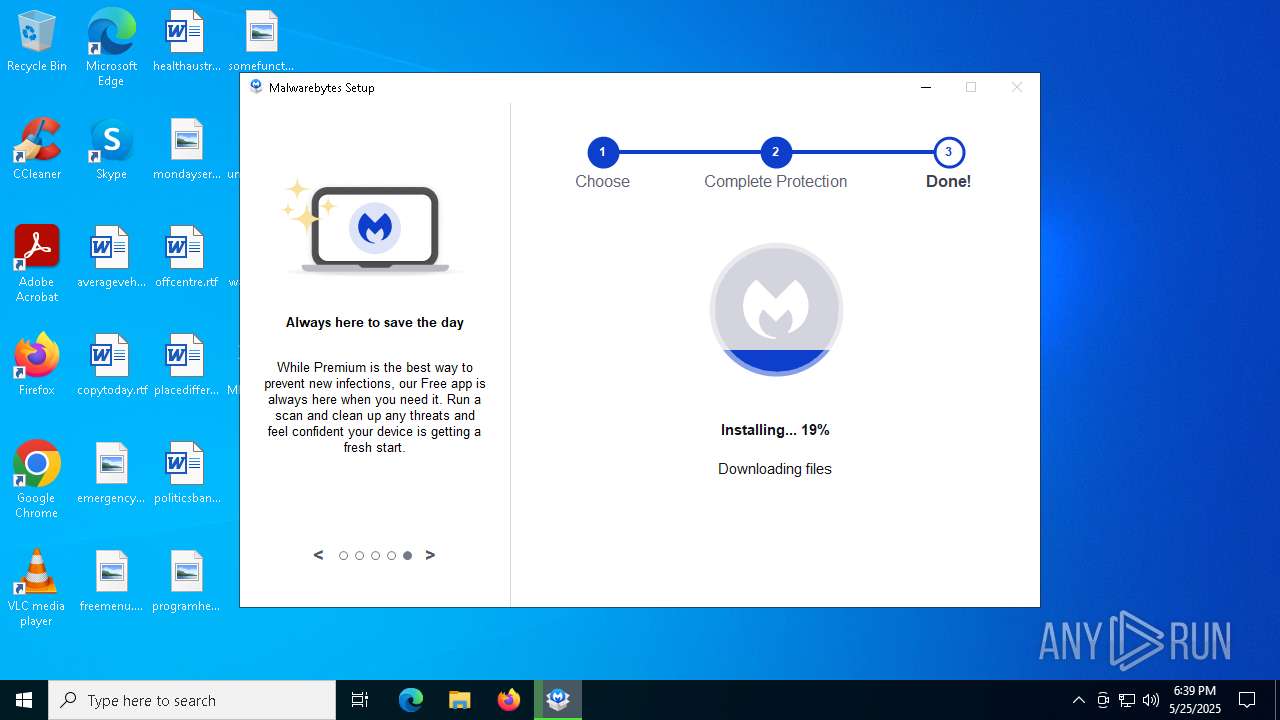The width and height of the screenshot is (1280, 720).
Task: Open Adobe Acrobat desktop shortcut
Action: click(x=37, y=264)
